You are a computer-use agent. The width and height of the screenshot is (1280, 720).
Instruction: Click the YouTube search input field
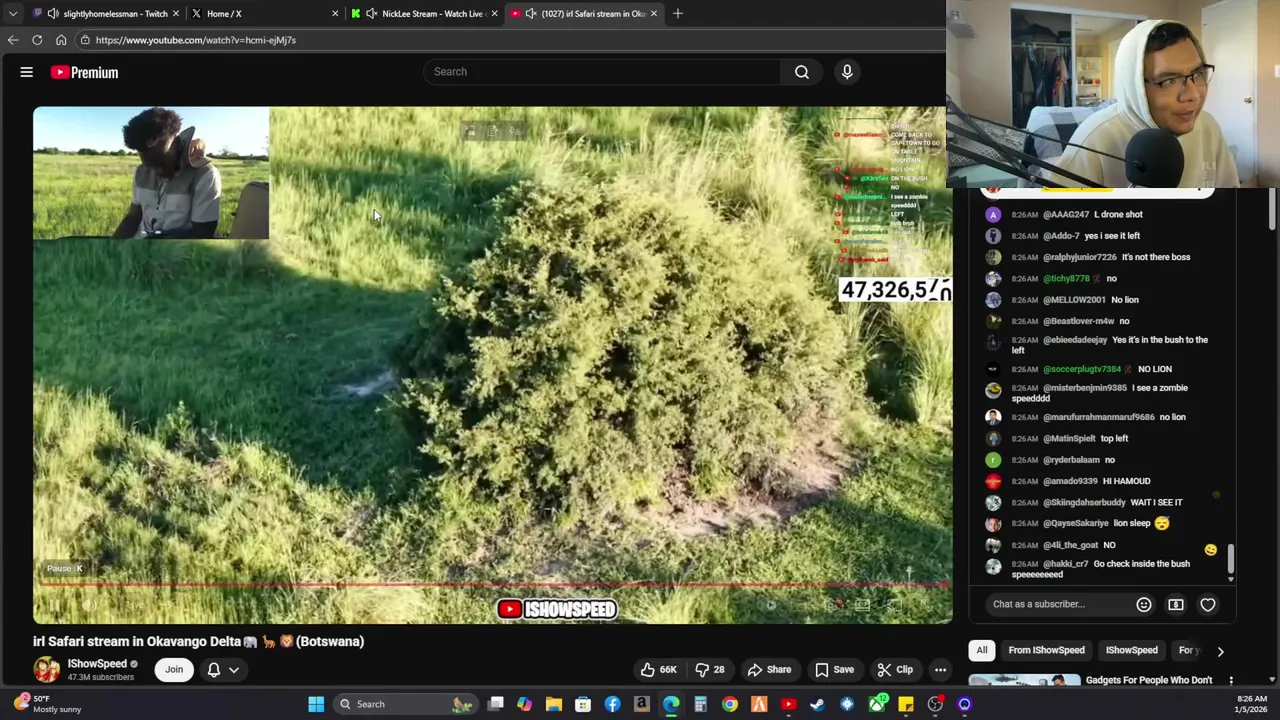coord(603,72)
